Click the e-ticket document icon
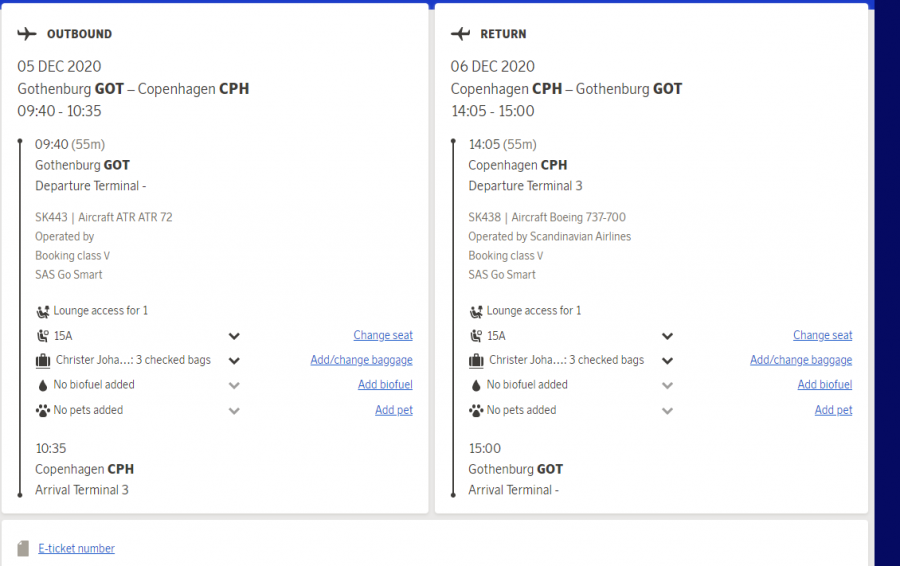The width and height of the screenshot is (900, 566). (x=23, y=548)
